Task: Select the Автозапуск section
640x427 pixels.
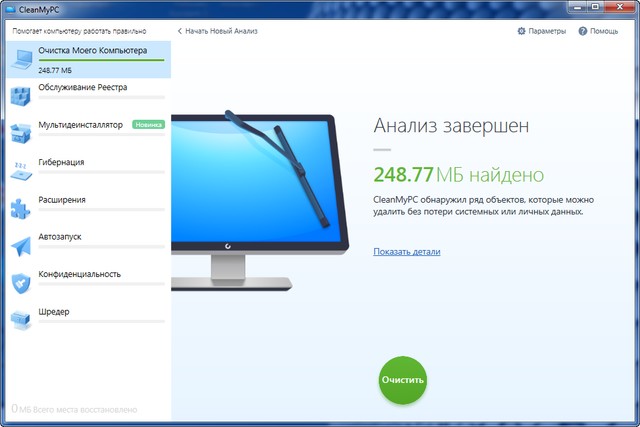Action: point(89,246)
